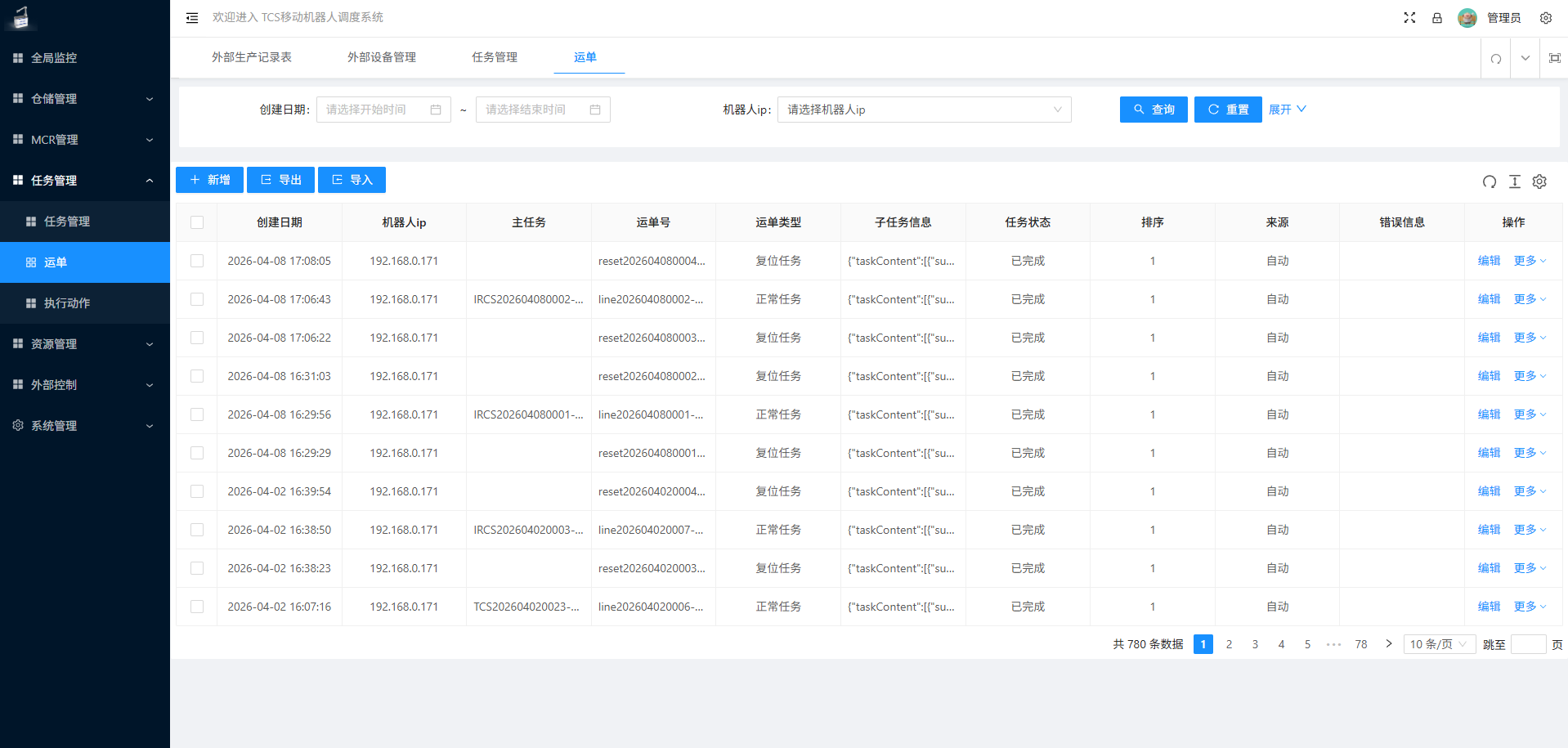Expand more filters with 展开
The height and width of the screenshot is (748, 1568).
(x=1287, y=110)
